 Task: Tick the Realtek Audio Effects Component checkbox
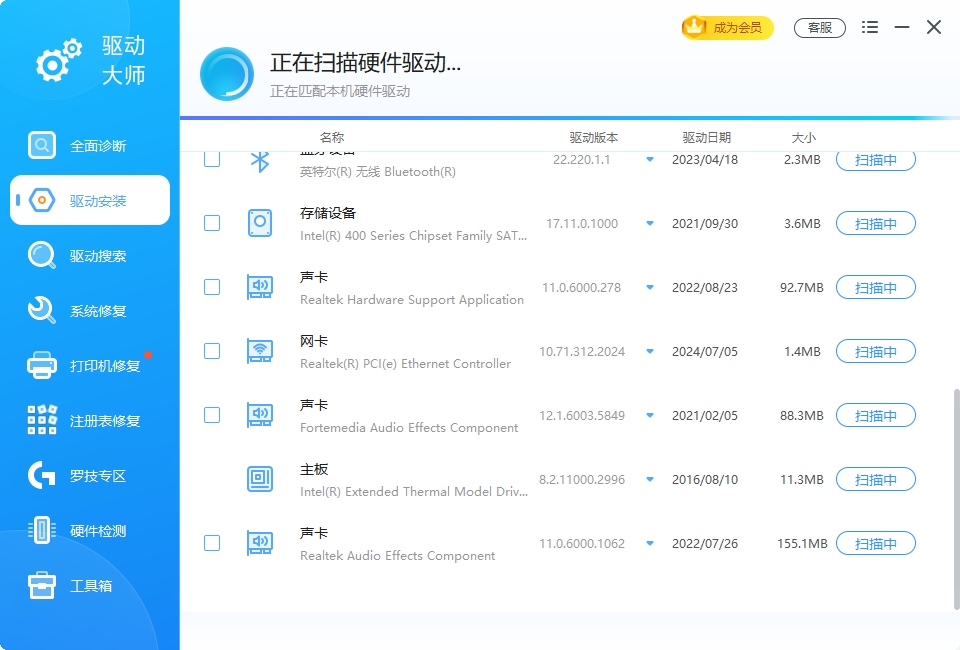[x=212, y=543]
